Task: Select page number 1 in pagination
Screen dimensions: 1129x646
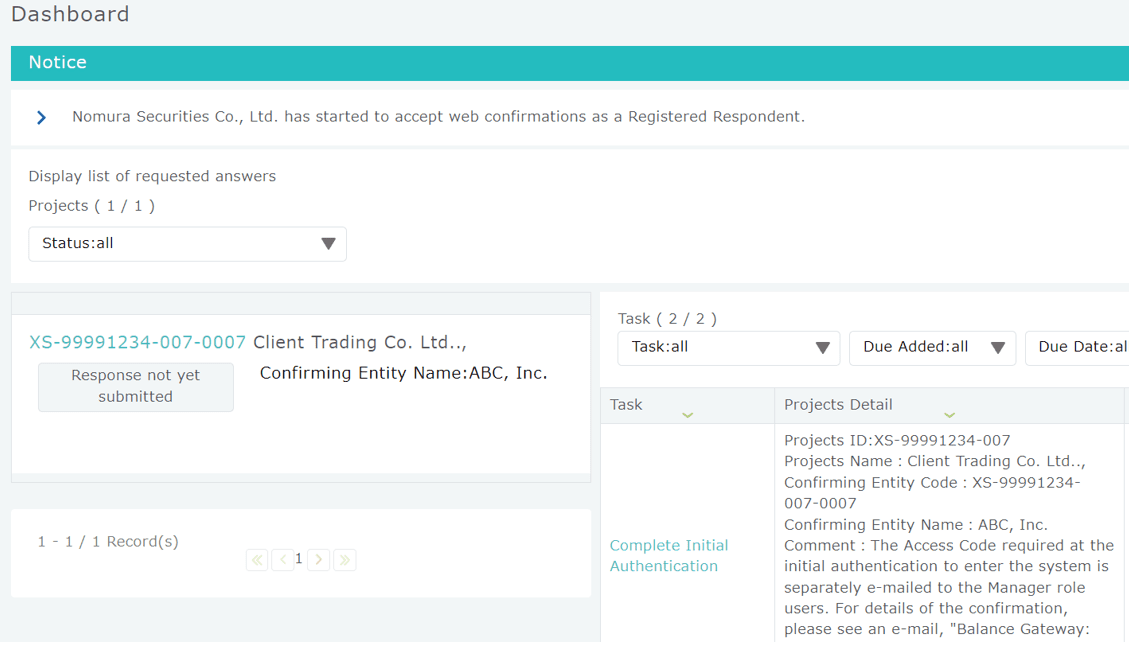Action: point(299,560)
